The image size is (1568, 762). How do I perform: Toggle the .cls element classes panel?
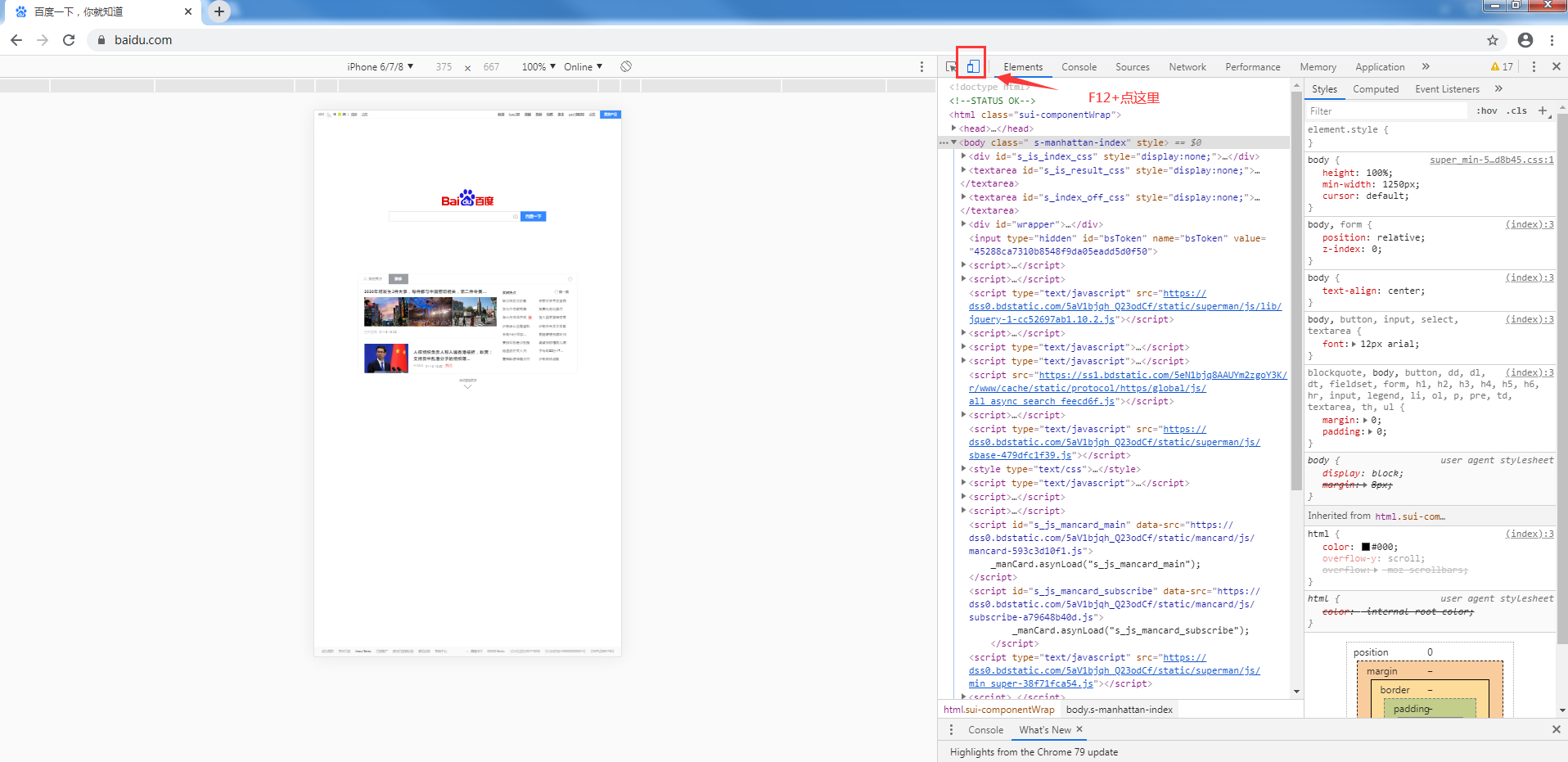(1517, 110)
